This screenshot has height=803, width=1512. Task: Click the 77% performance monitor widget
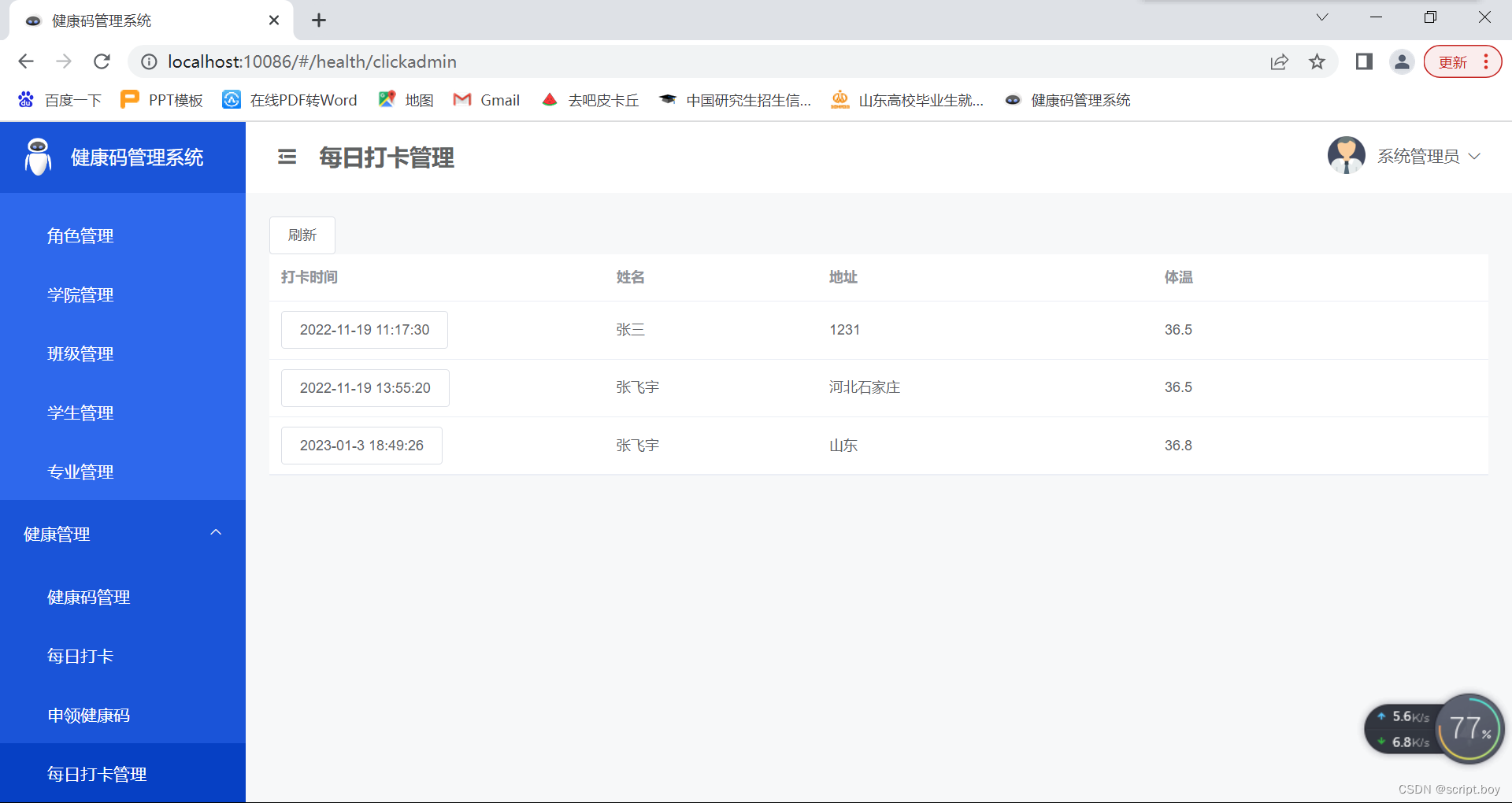pyautogui.click(x=1469, y=729)
